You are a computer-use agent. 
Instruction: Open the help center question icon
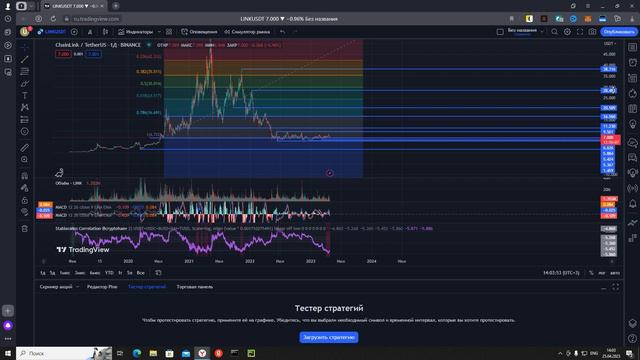(632, 338)
